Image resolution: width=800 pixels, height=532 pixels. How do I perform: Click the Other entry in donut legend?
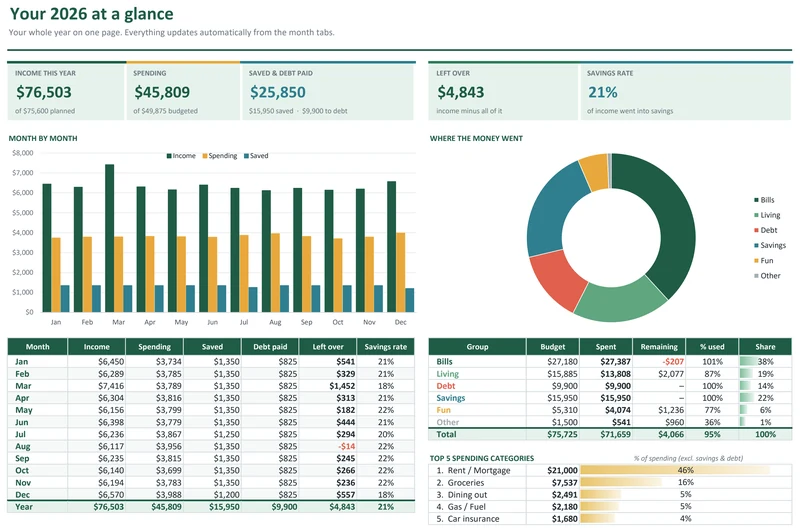click(767, 276)
